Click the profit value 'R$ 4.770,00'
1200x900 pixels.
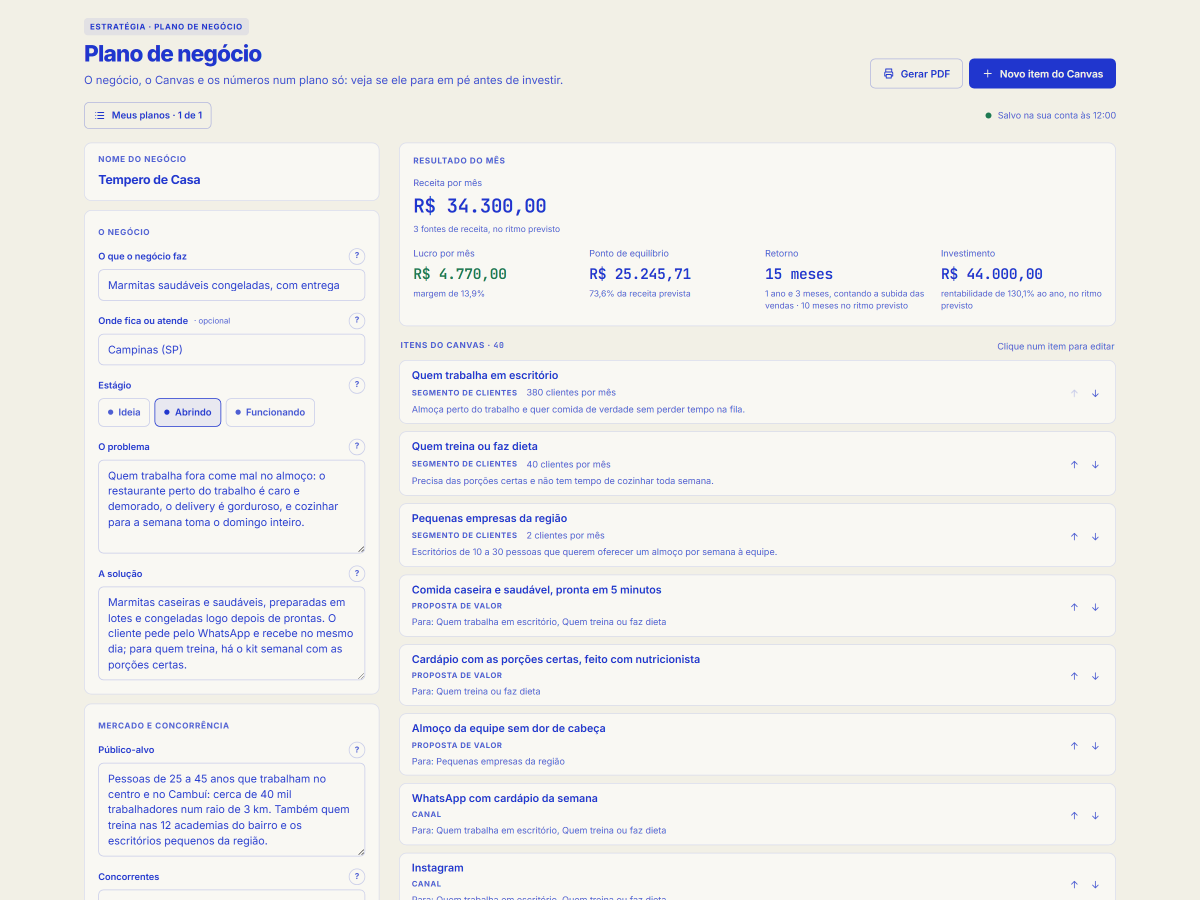click(460, 274)
